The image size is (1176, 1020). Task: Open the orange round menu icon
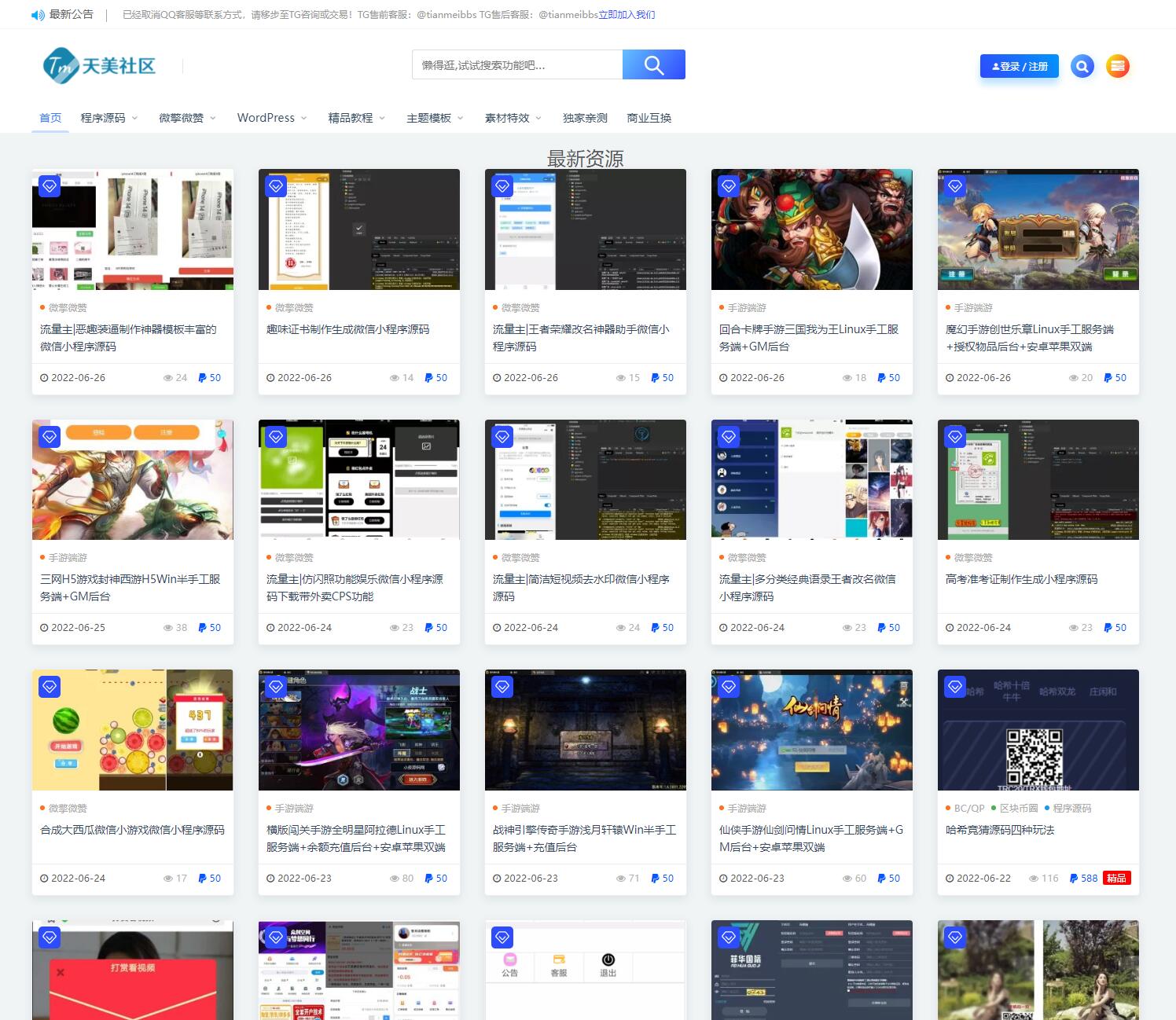(1118, 66)
